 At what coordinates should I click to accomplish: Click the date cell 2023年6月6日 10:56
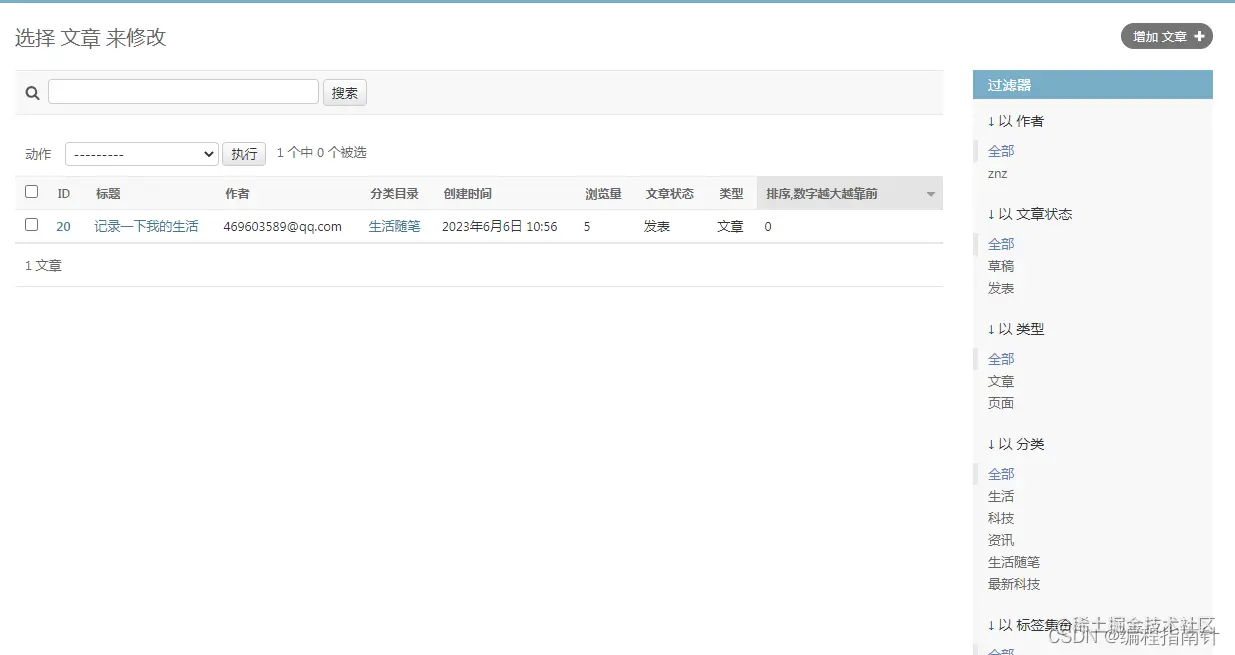coord(500,227)
